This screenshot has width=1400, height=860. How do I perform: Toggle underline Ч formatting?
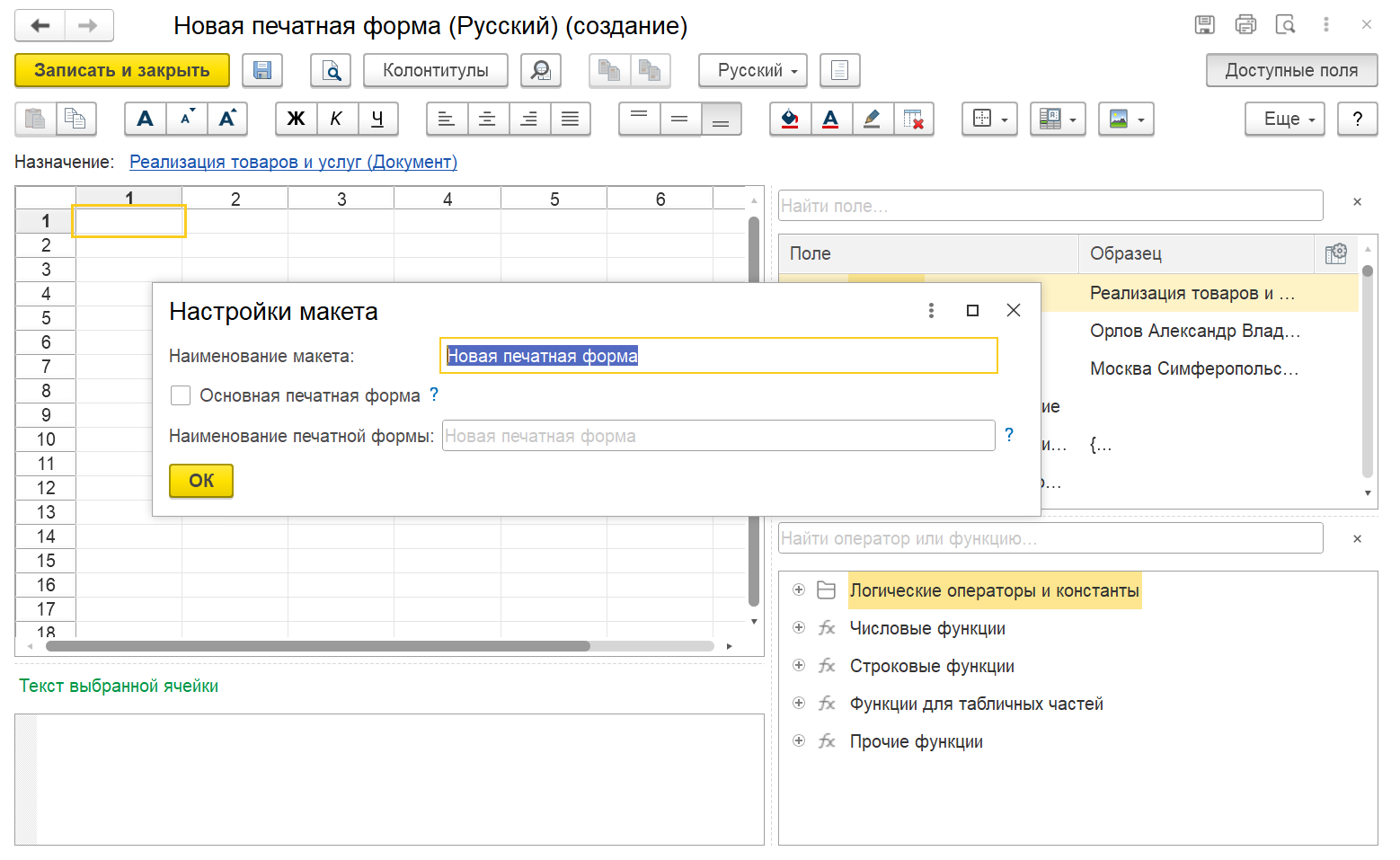(x=377, y=119)
